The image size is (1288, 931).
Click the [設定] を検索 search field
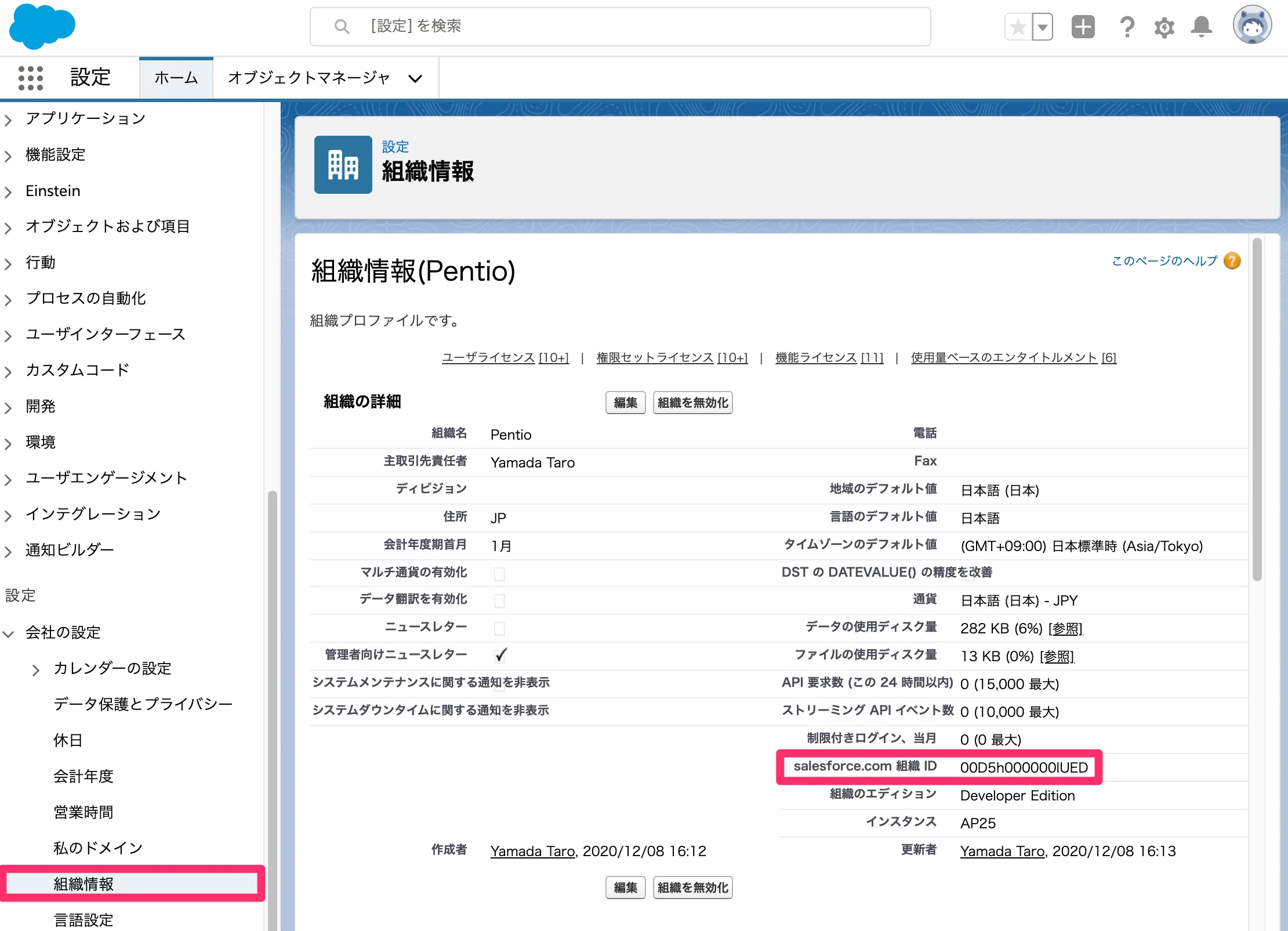[621, 27]
